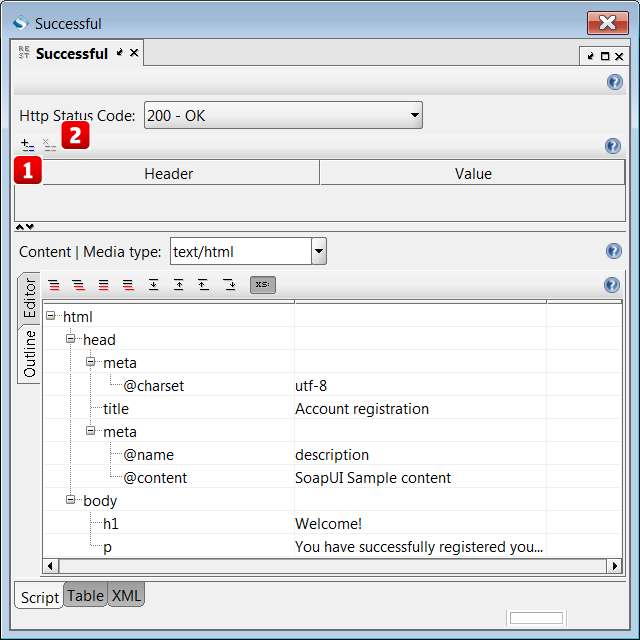Open help for the status code section
This screenshot has height=640, width=640.
tap(614, 82)
